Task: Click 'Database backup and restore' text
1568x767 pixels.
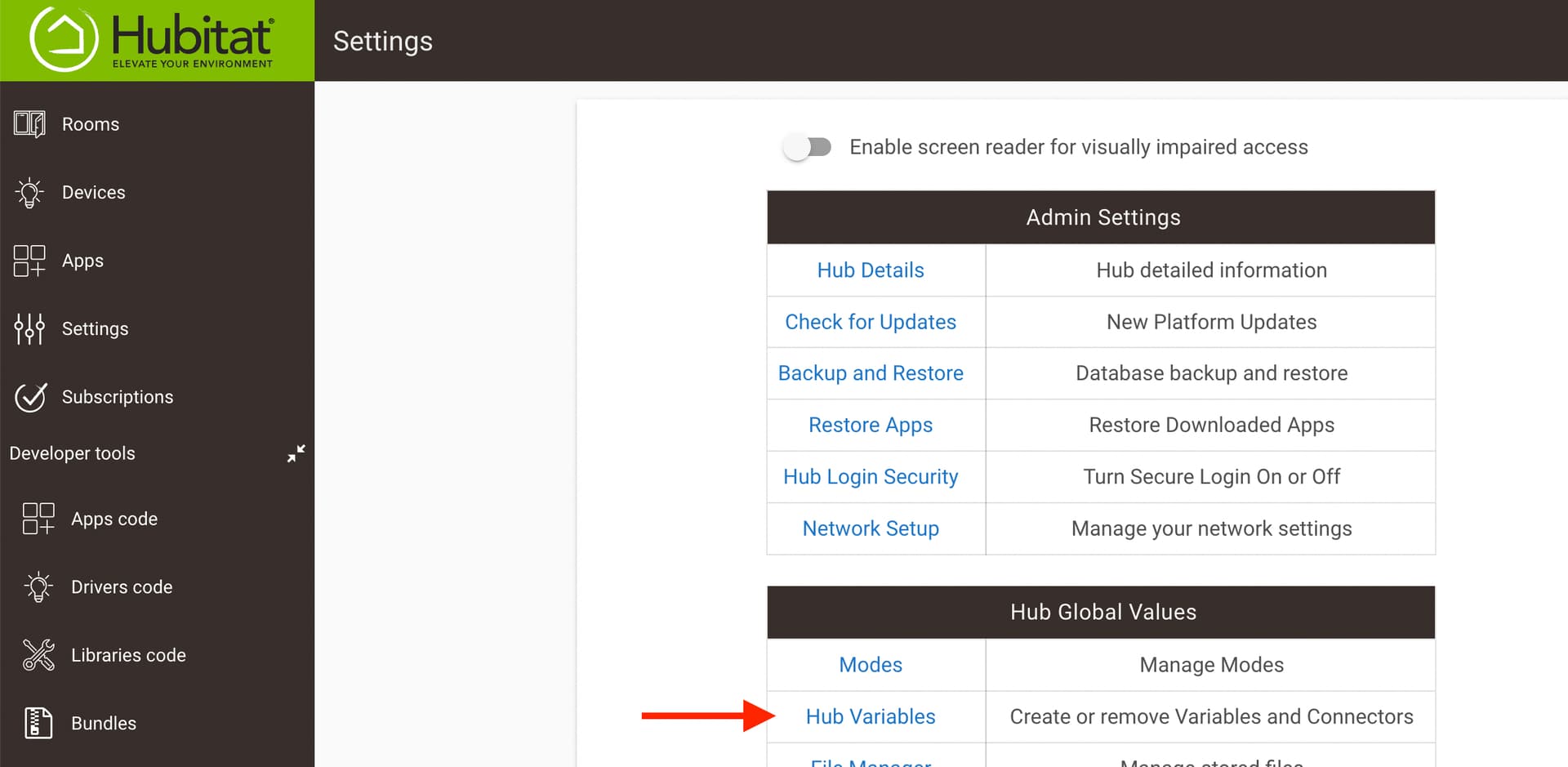Action: [x=1211, y=373]
